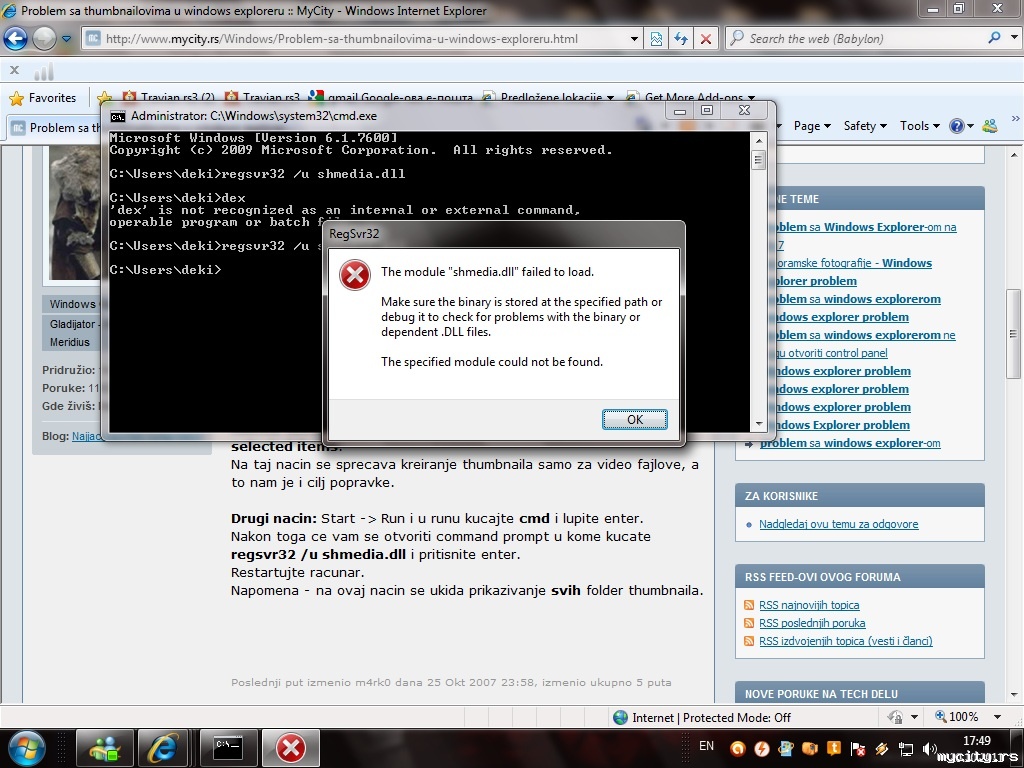1024x768 pixels.
Task: Open 'RSS izdvojenih topica (vesti i članci)' link
Action: (x=846, y=641)
